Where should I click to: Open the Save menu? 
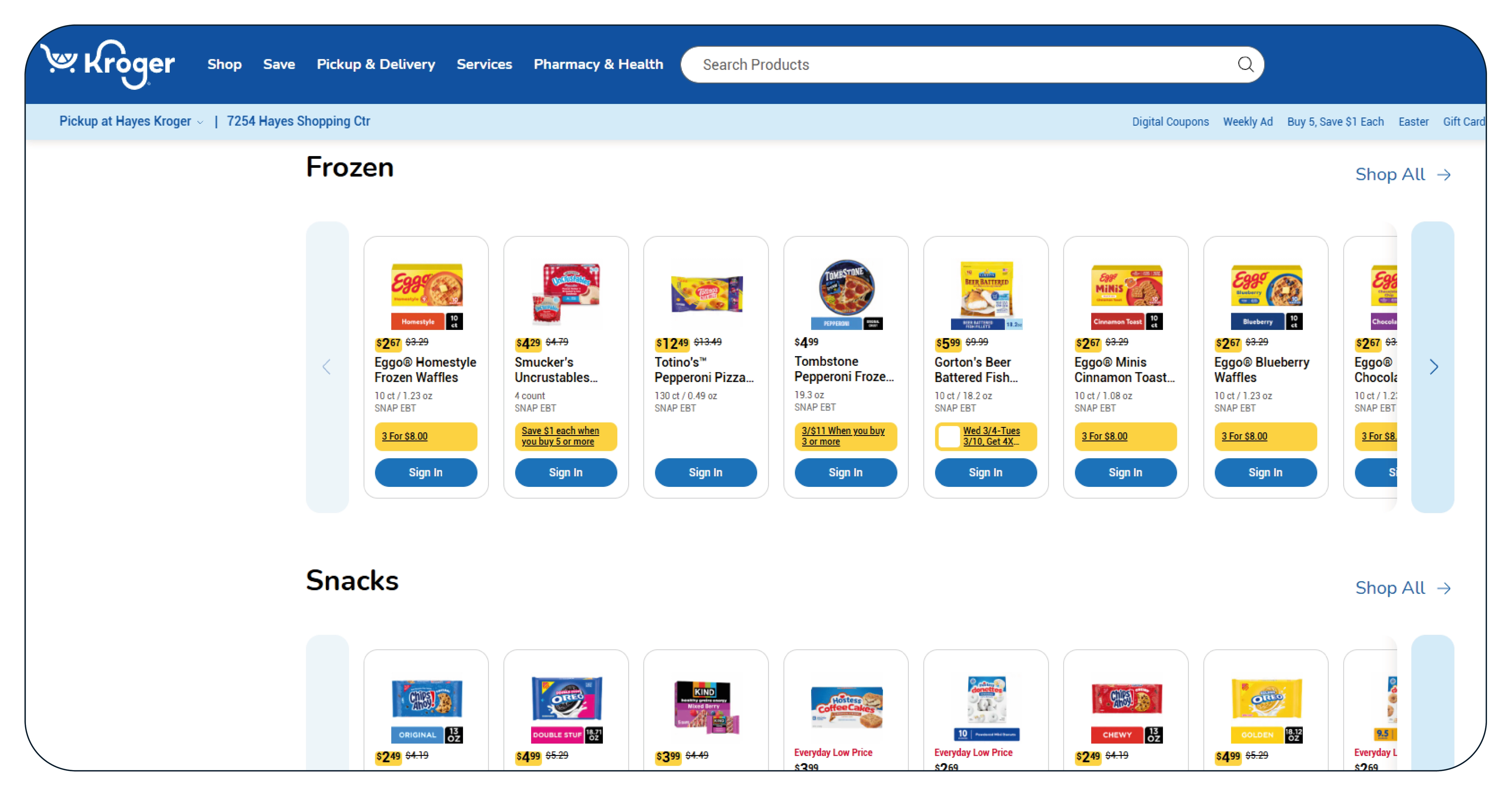click(x=279, y=64)
